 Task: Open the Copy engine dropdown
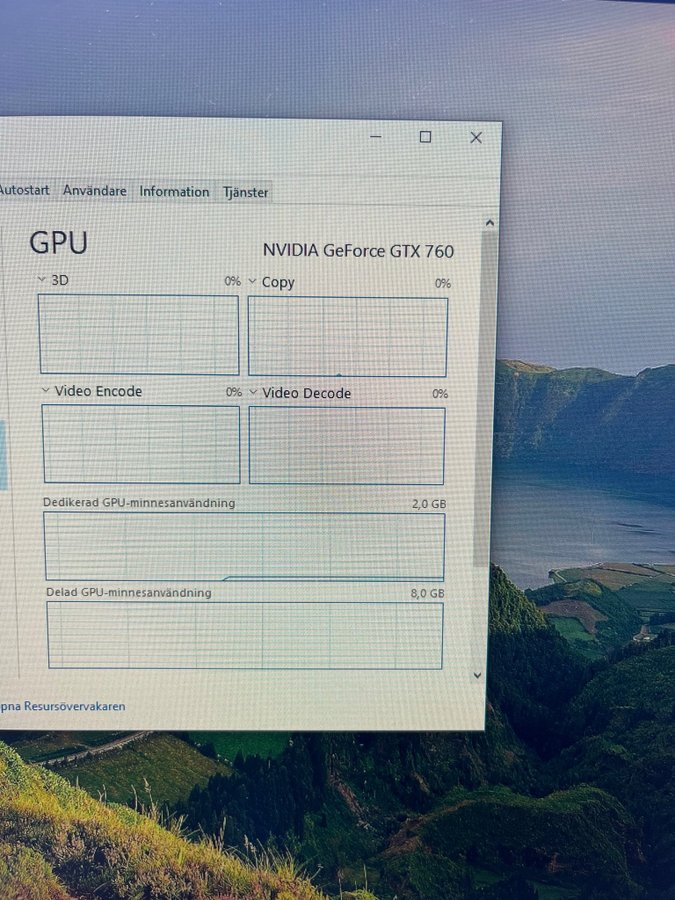(x=253, y=282)
